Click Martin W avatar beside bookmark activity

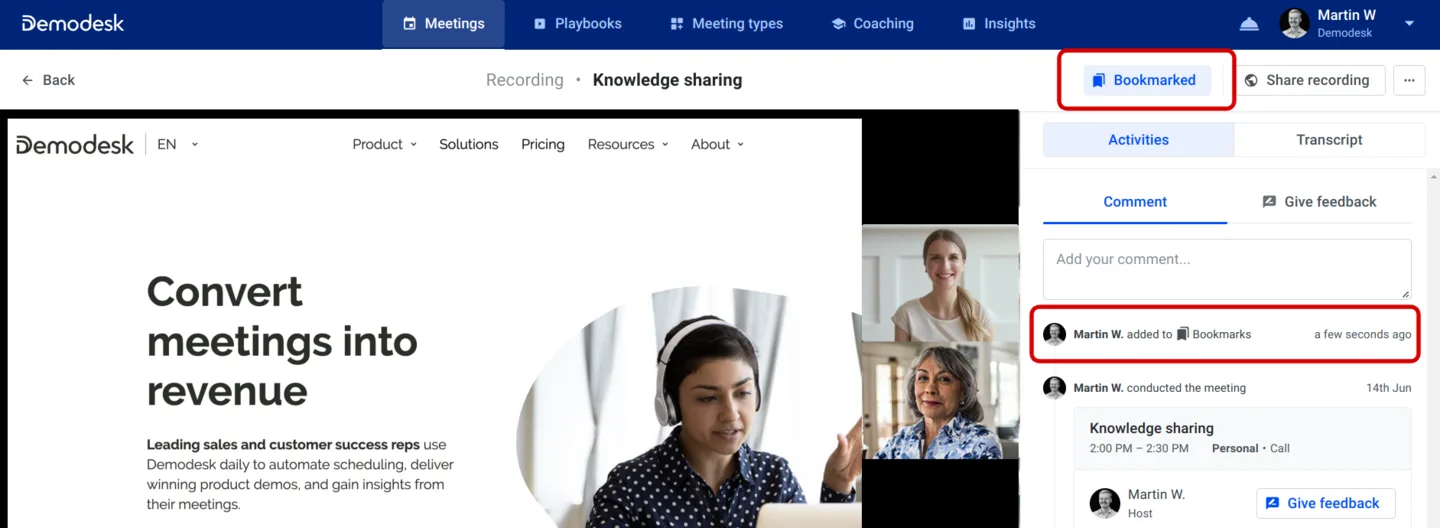point(1054,334)
